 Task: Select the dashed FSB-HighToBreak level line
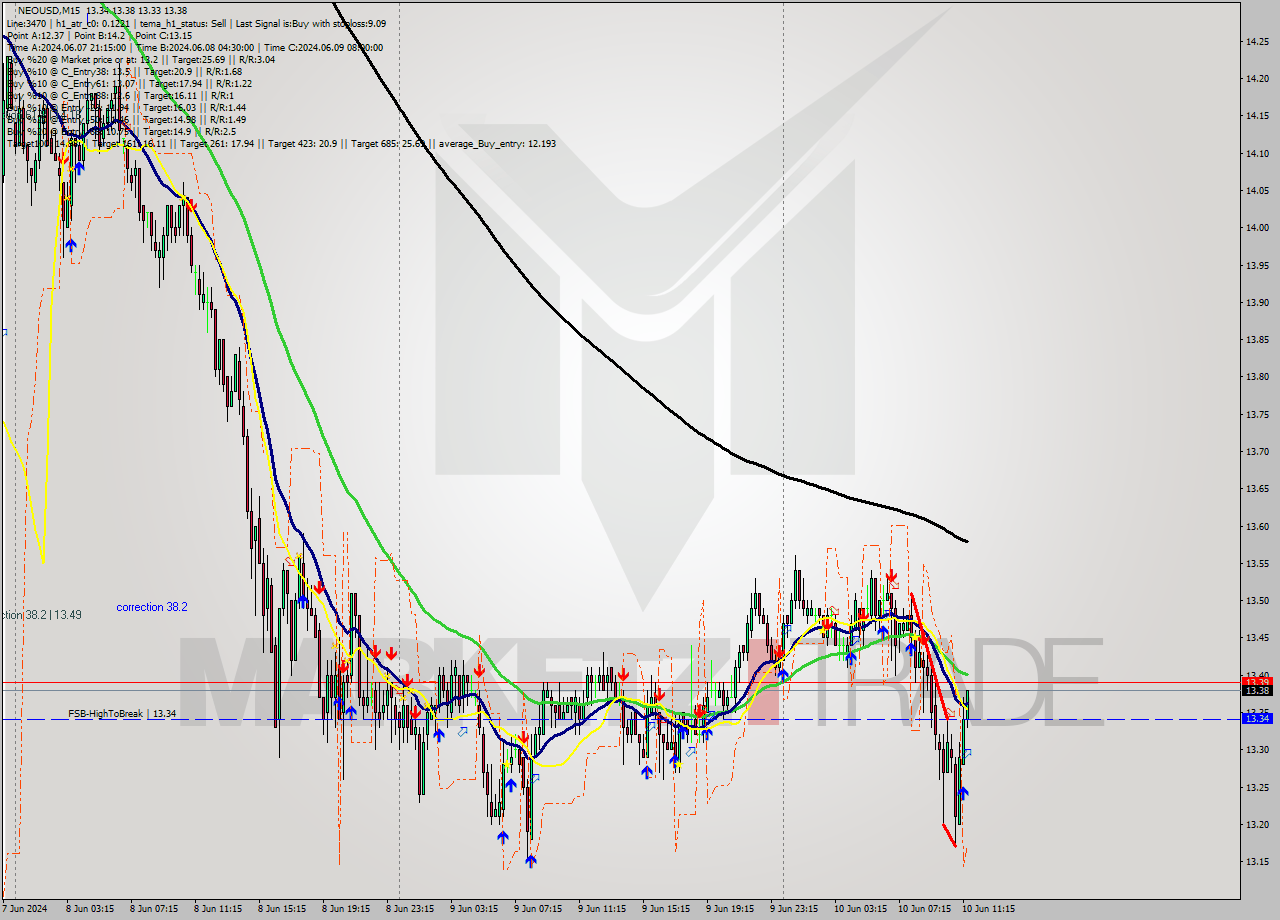(x=620, y=719)
